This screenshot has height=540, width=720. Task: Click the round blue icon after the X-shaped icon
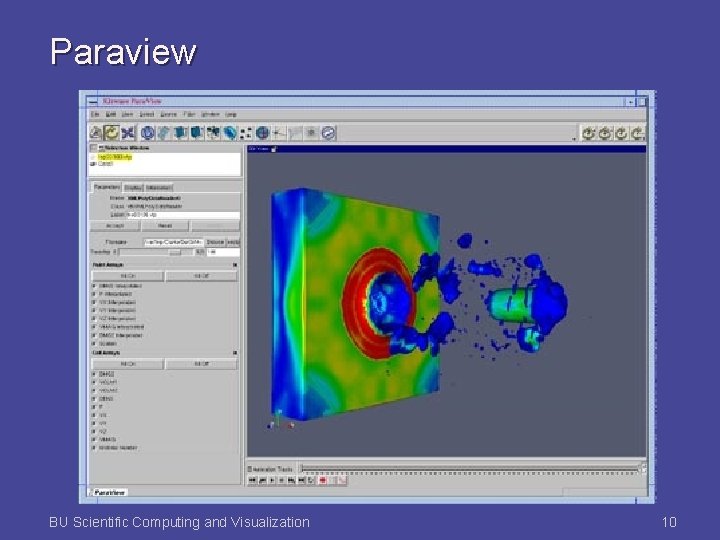(147, 133)
